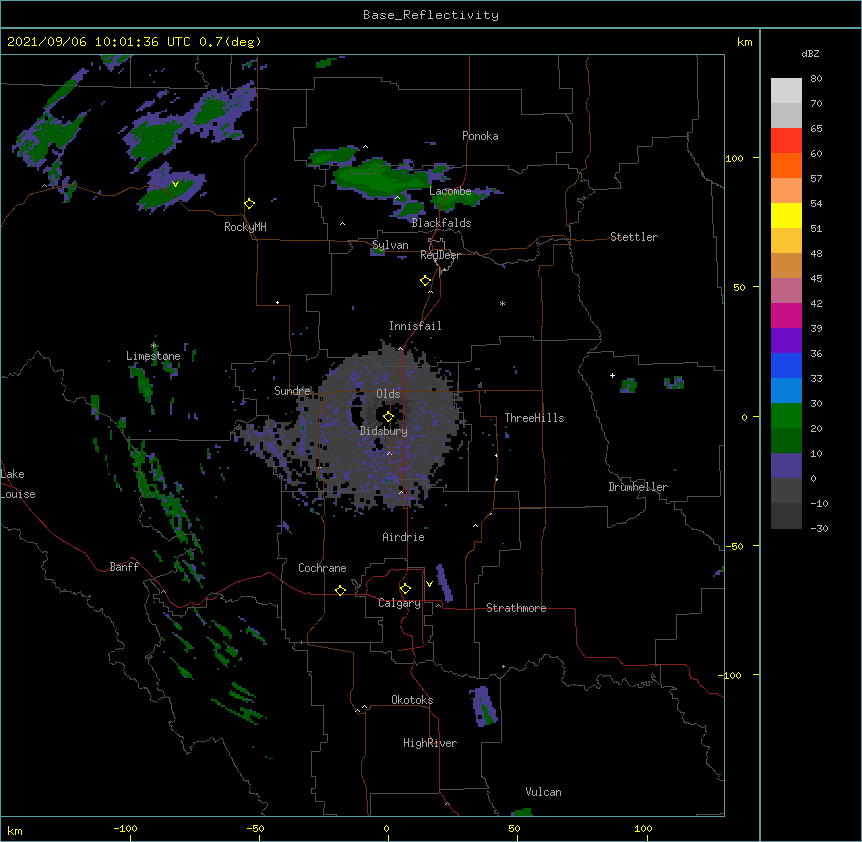
Task: Click the Didsbury town label
Action: point(384,431)
